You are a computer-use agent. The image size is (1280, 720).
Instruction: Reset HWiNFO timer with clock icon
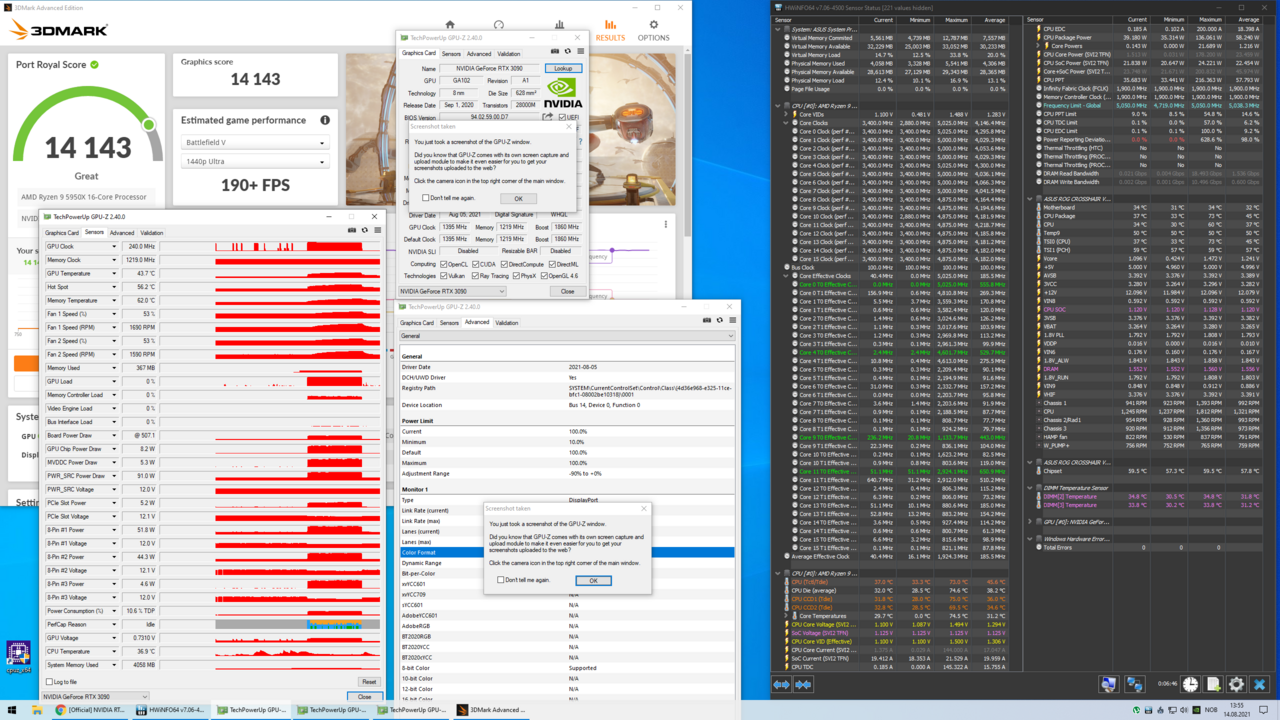pyautogui.click(x=1190, y=684)
